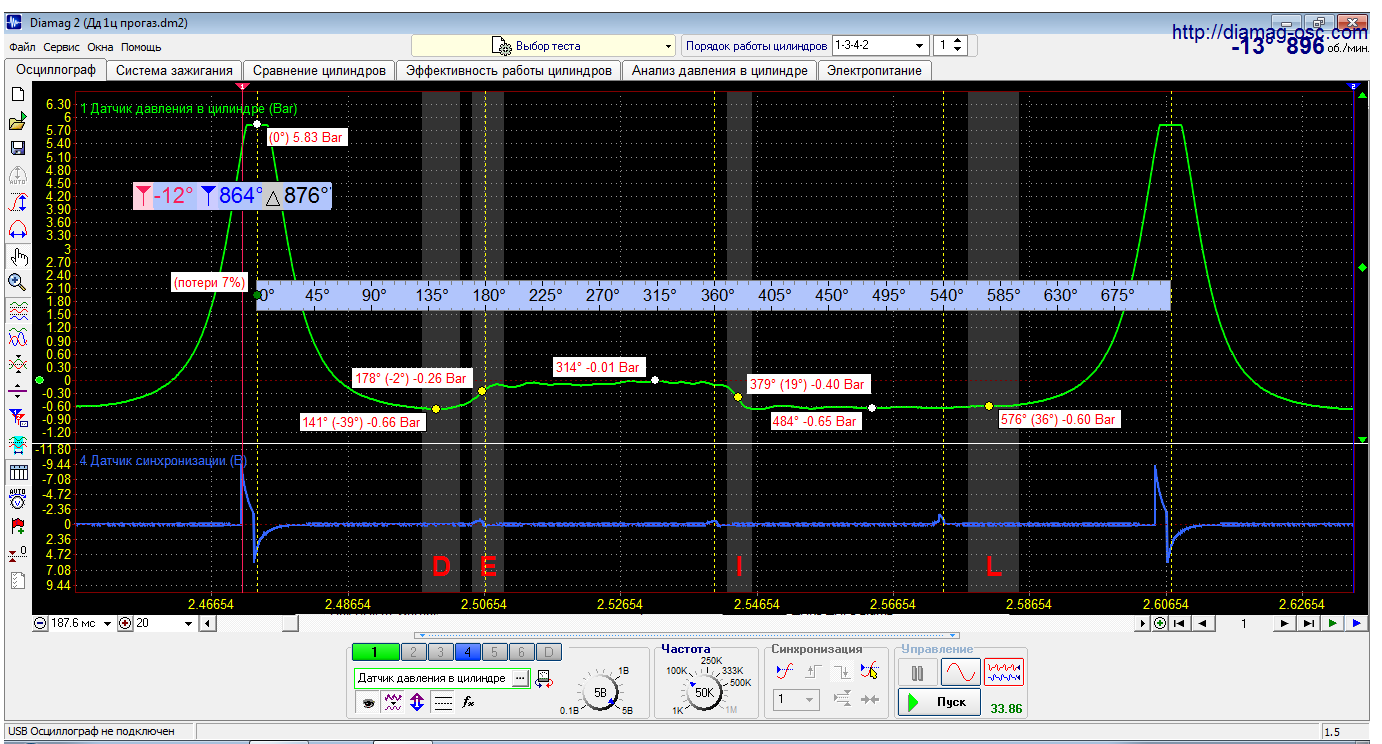Image resolution: width=1382 pixels, height=744 pixels.
Task: Jump to last frame button
Action: coord(1308,623)
